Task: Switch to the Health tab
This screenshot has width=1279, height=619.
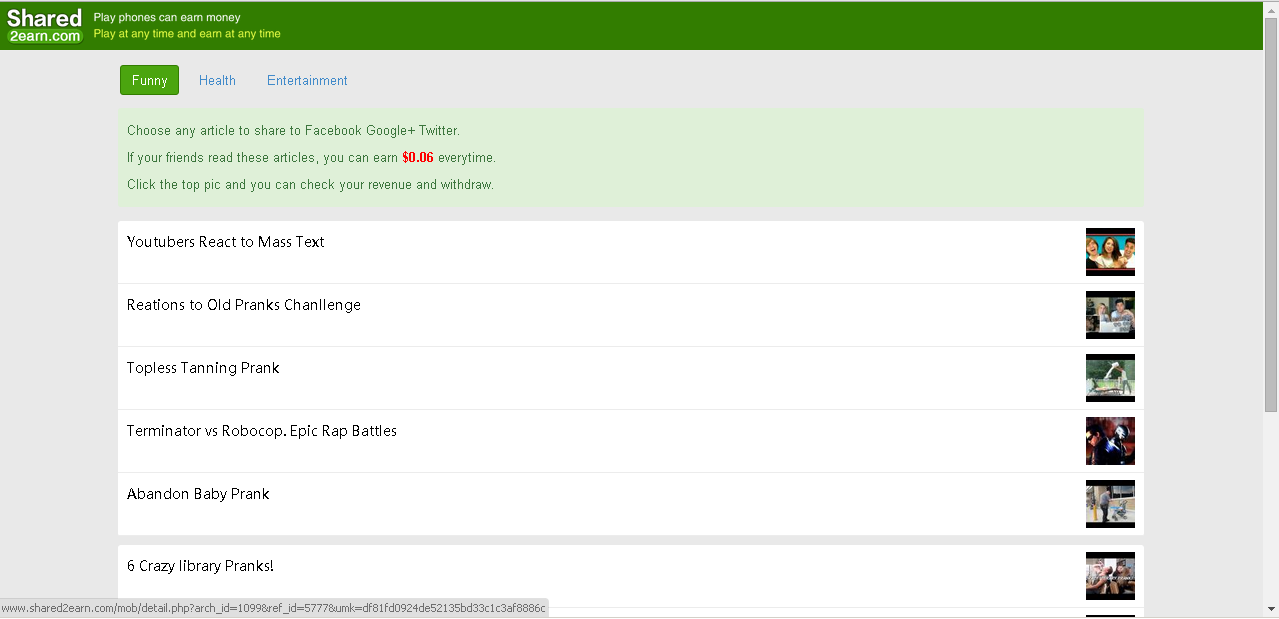Action: 217,80
